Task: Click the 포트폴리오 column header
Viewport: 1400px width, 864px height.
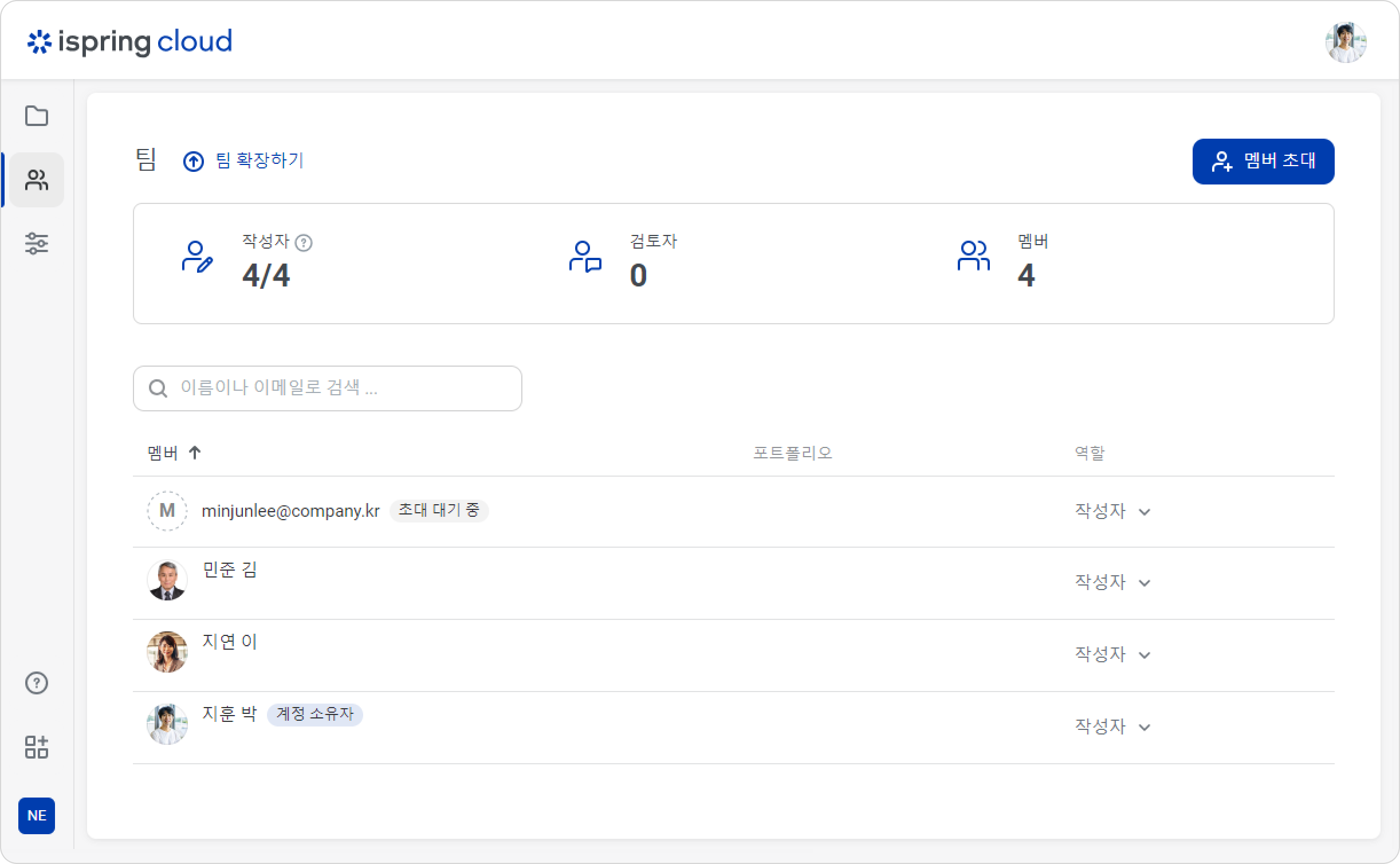Action: click(x=792, y=453)
